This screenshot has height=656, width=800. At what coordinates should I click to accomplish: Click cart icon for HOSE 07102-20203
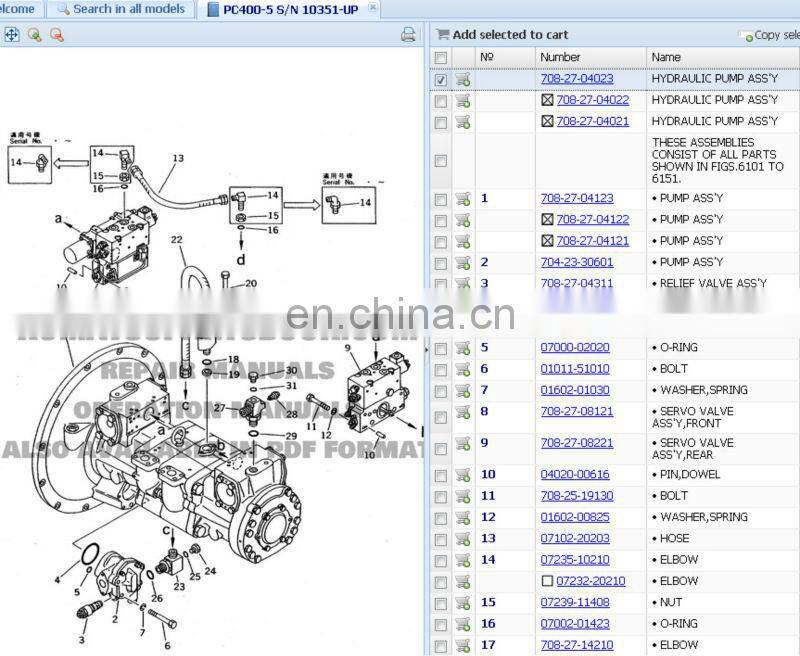463,539
